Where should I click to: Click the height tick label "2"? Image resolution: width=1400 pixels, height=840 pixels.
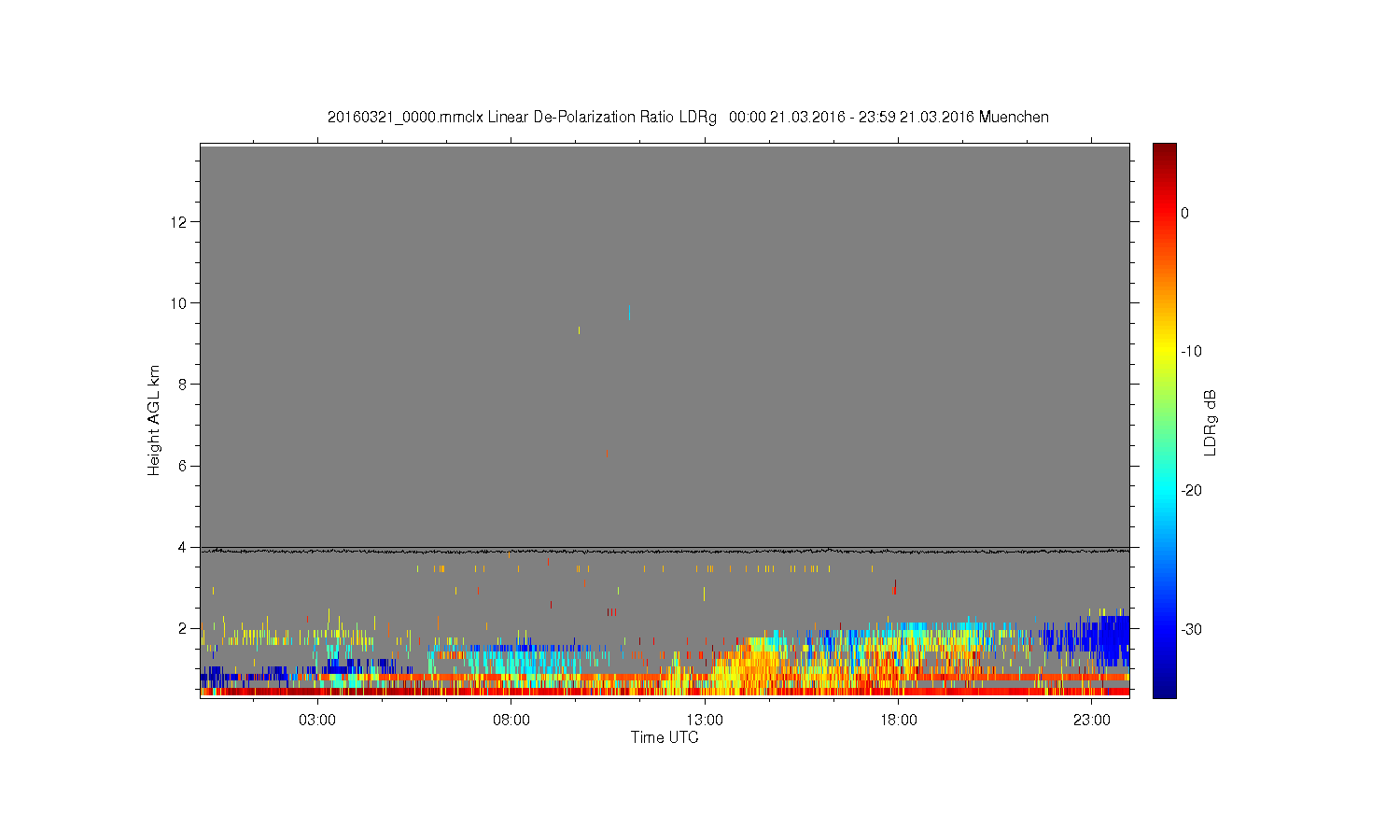click(184, 628)
